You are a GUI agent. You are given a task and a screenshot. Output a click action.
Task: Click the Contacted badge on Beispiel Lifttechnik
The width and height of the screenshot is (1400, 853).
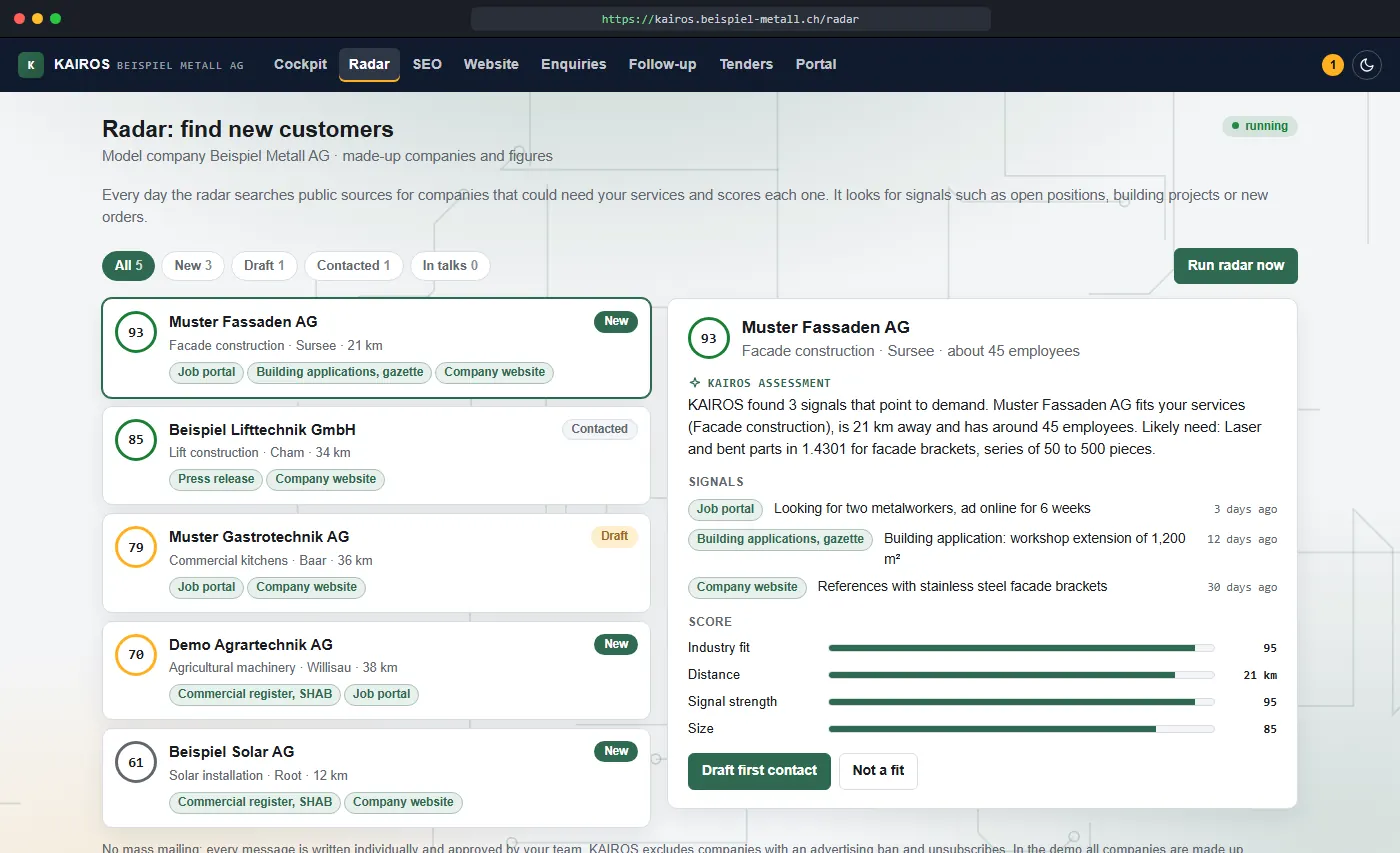[600, 430]
